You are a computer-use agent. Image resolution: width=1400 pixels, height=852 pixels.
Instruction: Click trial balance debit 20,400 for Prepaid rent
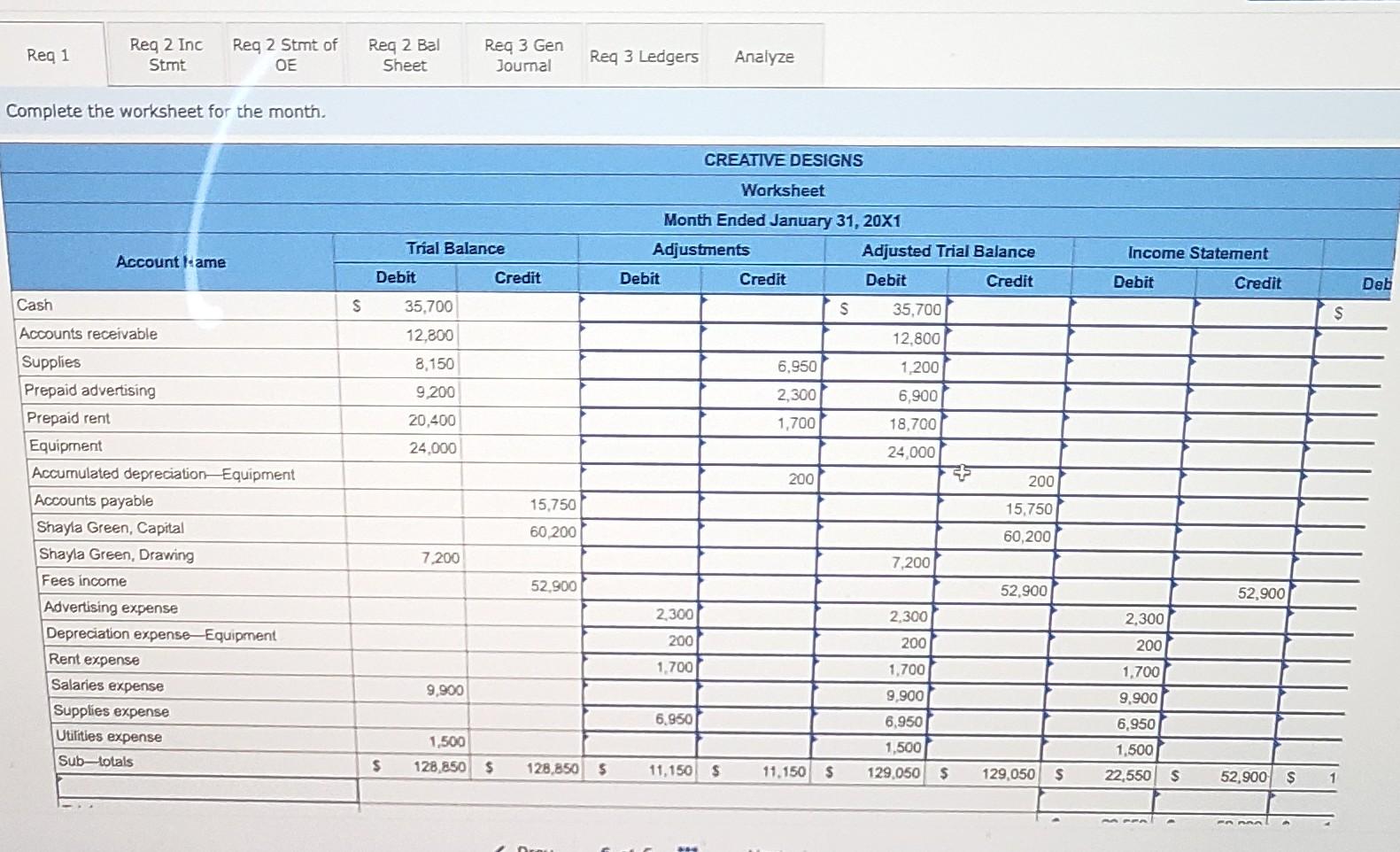[432, 420]
